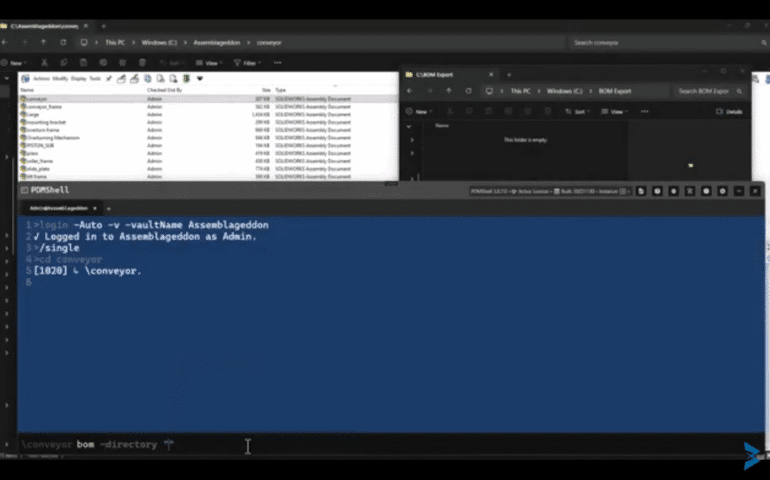Open the Tools menu in PDM toolbar
The width and height of the screenshot is (770, 480).
pos(95,79)
